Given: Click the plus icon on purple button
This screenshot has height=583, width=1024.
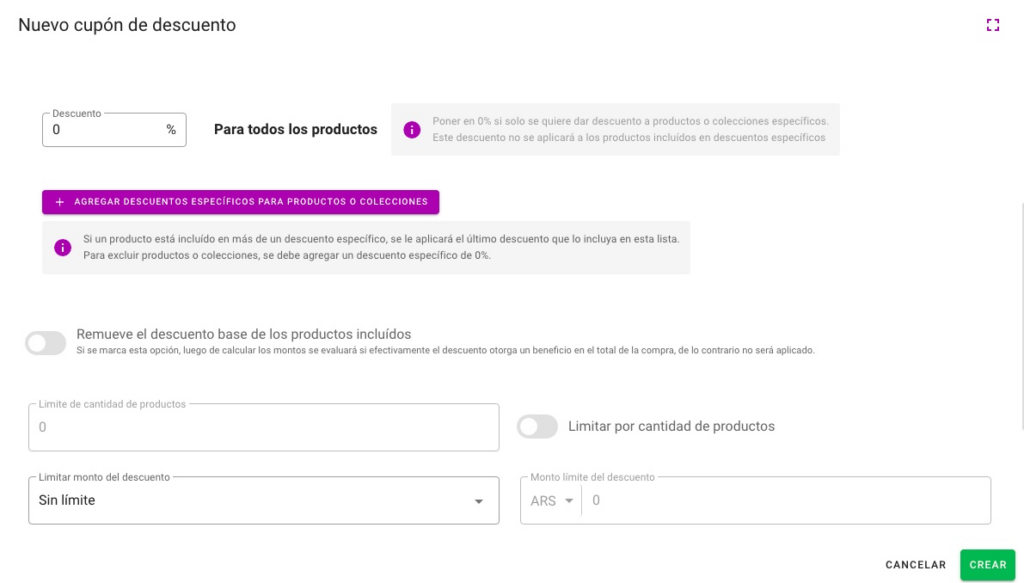Looking at the screenshot, I should point(60,202).
